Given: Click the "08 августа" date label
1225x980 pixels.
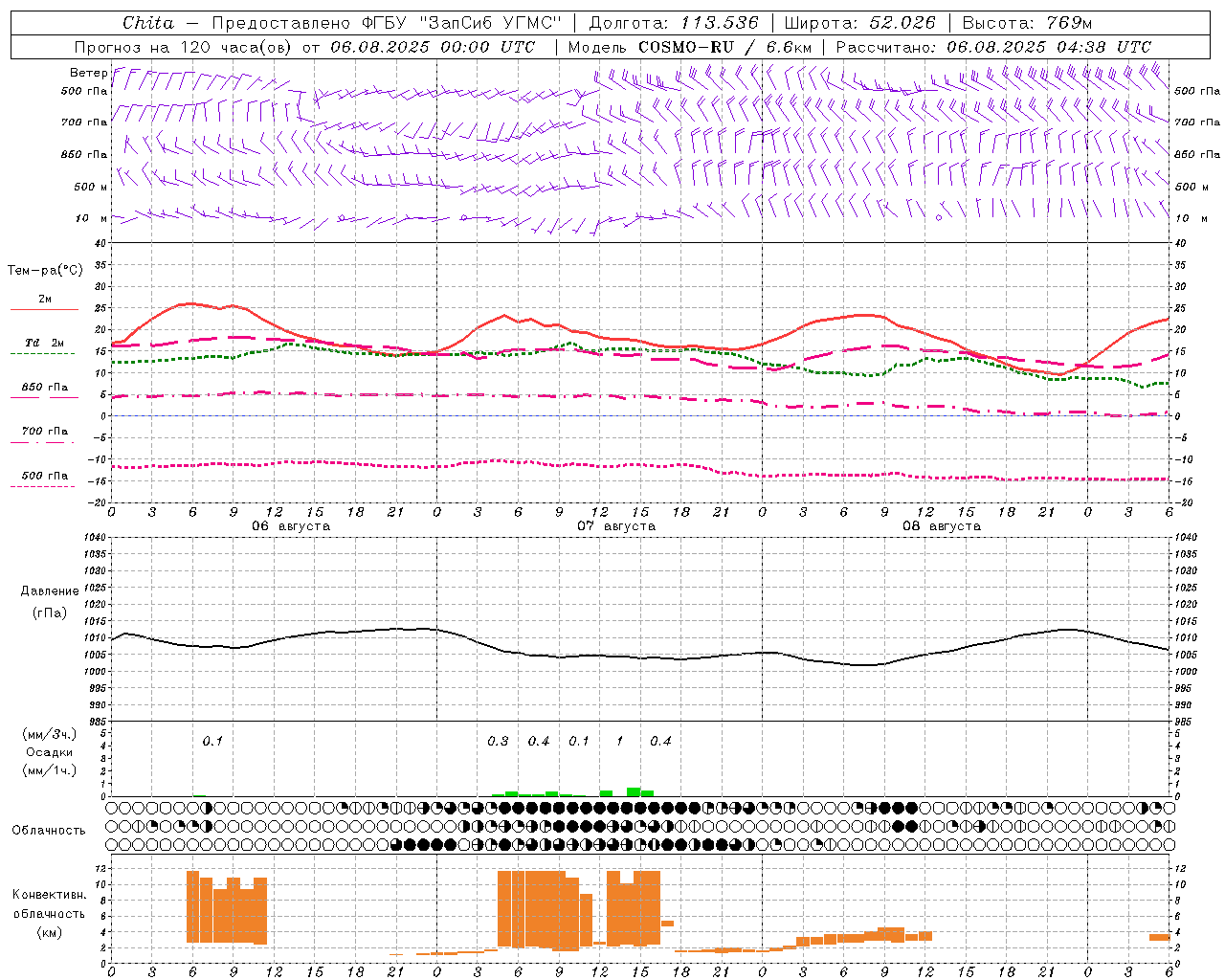Looking at the screenshot, I should [942, 526].
